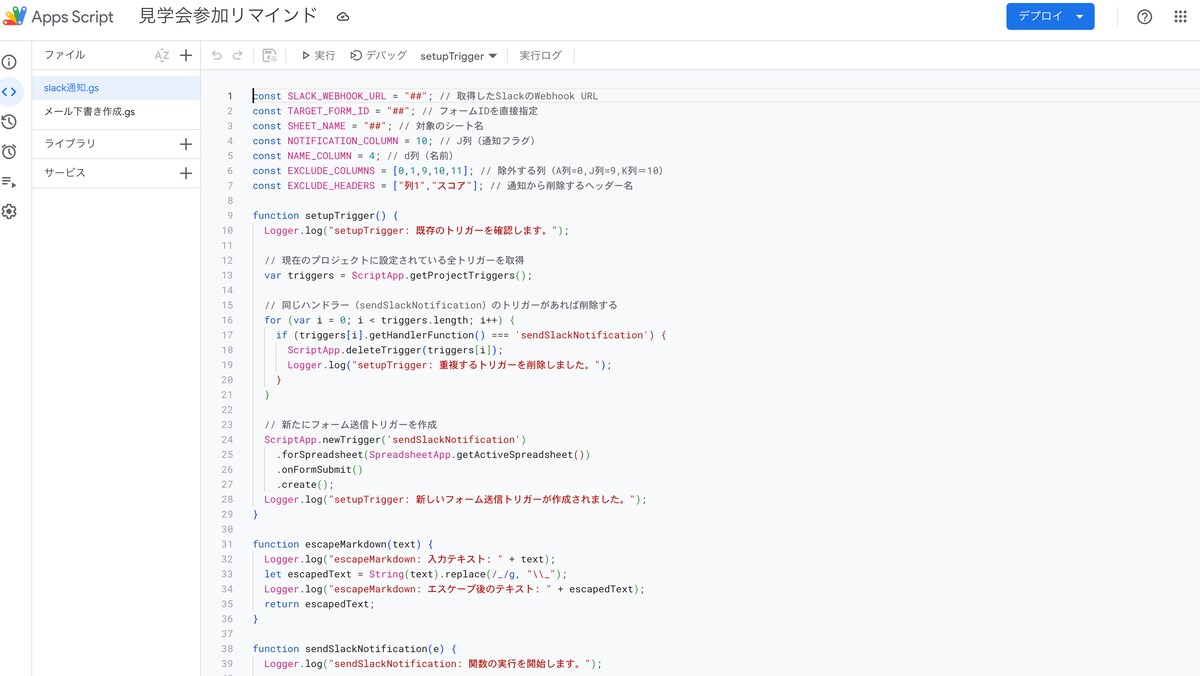The height and width of the screenshot is (676, 1200).
Task: Click the .onFormSubmit() code line
Action: click(320, 470)
